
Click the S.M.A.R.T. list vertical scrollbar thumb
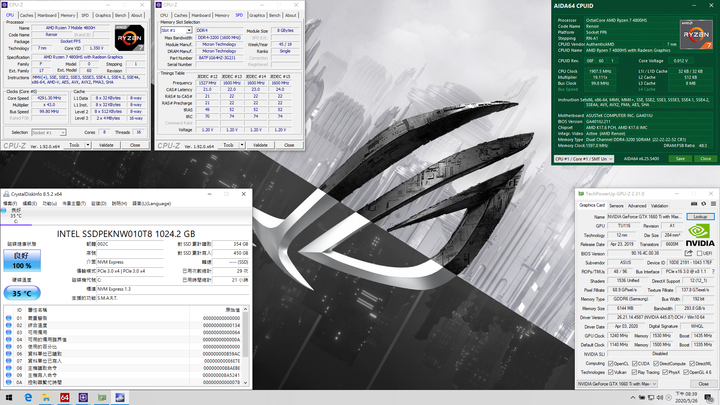point(245,335)
